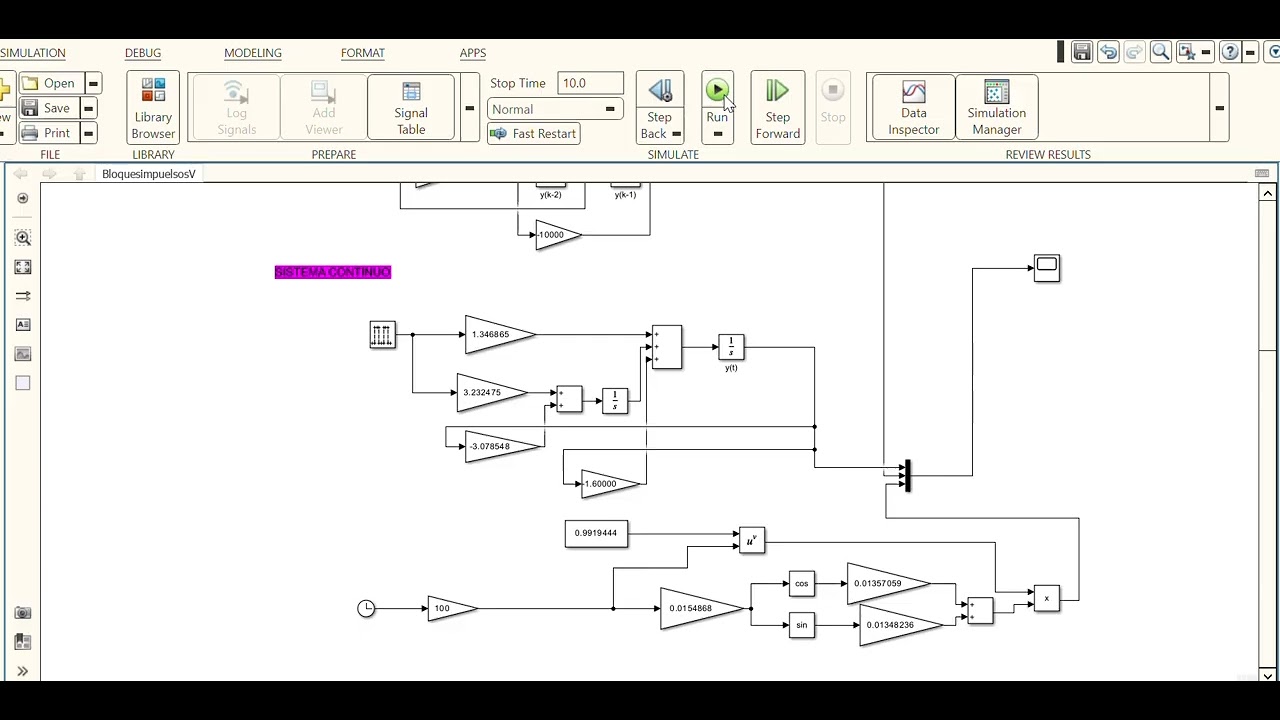1280x720 pixels.
Task: Select the Area box tool in the palette
Action: (x=23, y=383)
